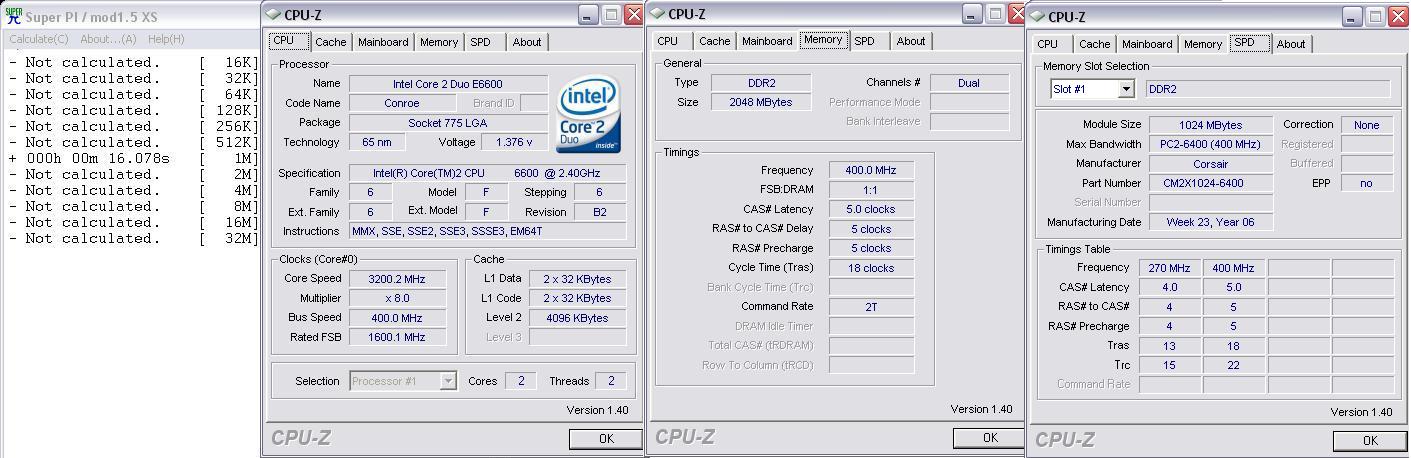
Task: Click the 270 MHz frequency cell in Timings Table
Action: pyautogui.click(x=1169, y=268)
